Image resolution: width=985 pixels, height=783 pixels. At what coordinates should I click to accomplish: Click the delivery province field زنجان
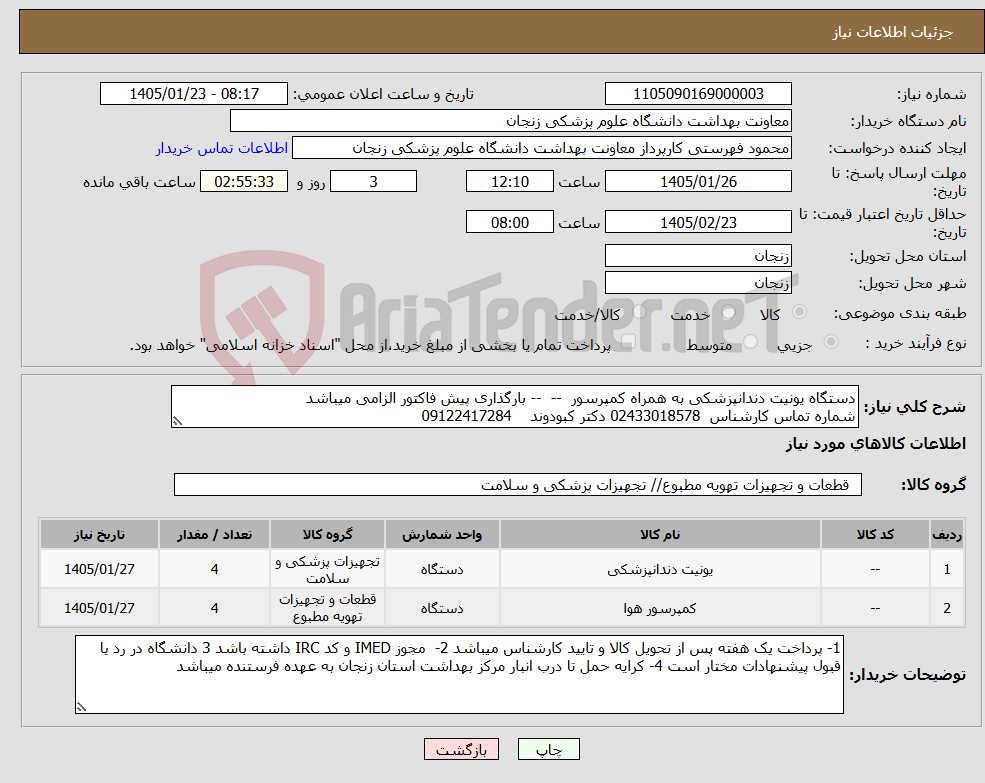click(x=698, y=256)
